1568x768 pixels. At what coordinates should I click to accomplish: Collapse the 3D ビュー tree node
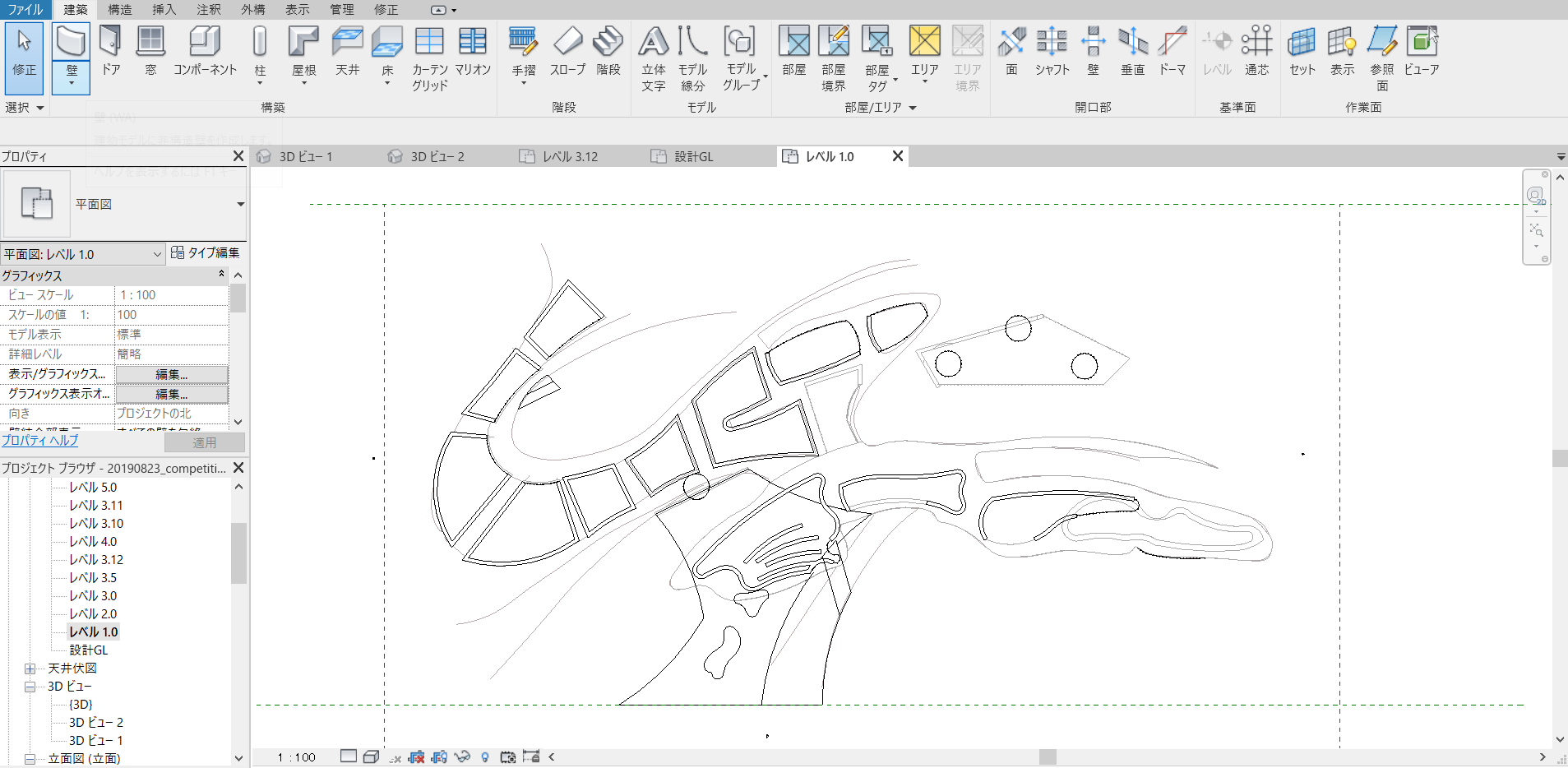click(x=30, y=687)
